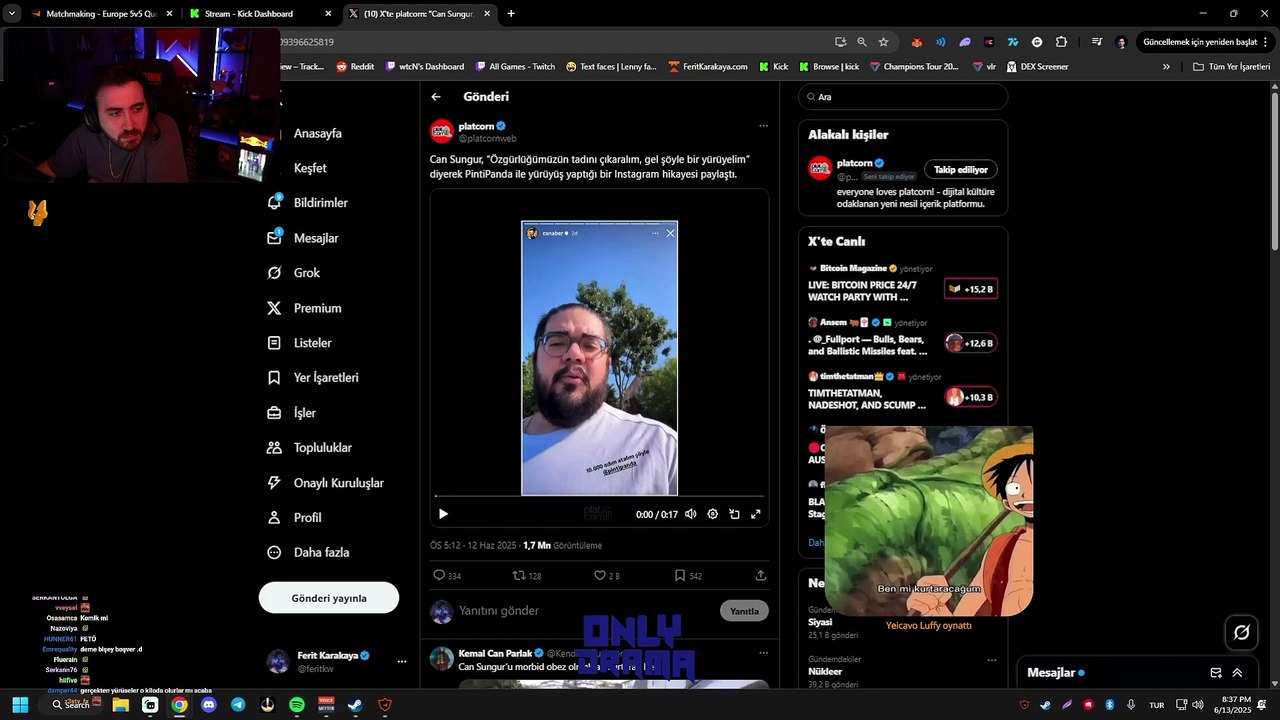Open the Tüm Yer İşaretleri folder
Viewport: 1280px width, 720px height.
1231,67
